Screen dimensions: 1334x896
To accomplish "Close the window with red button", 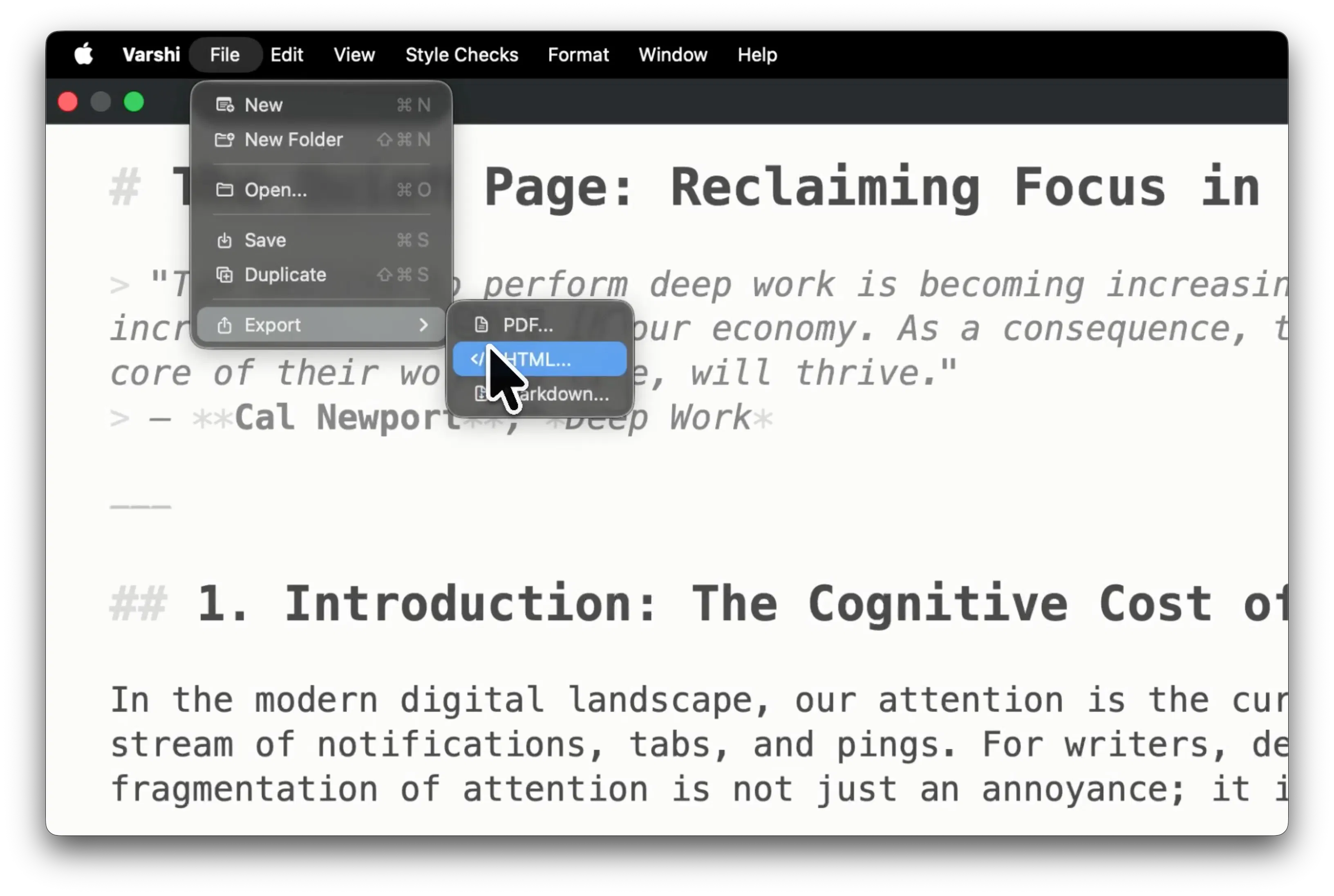I will tap(67, 102).
